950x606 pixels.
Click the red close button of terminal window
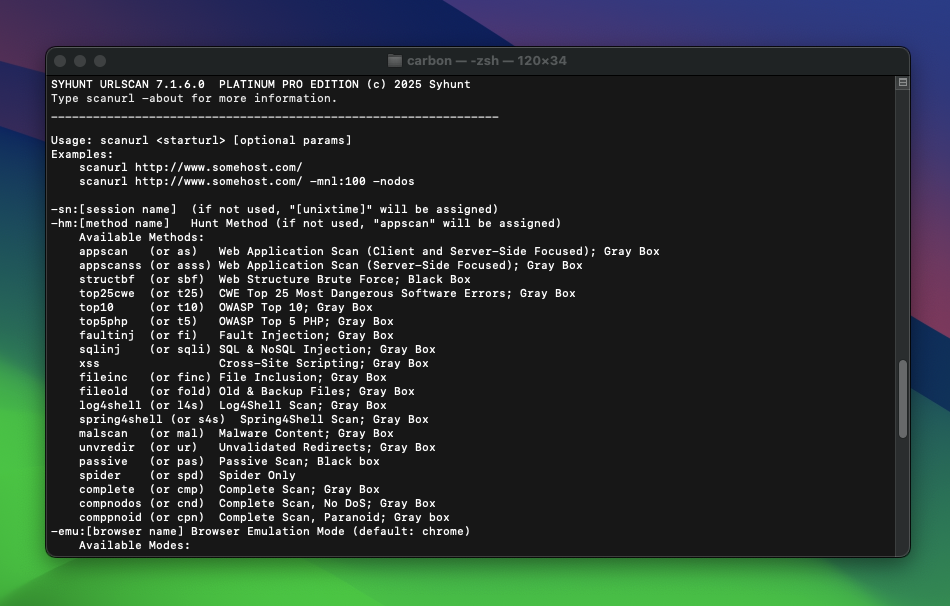click(x=60, y=61)
